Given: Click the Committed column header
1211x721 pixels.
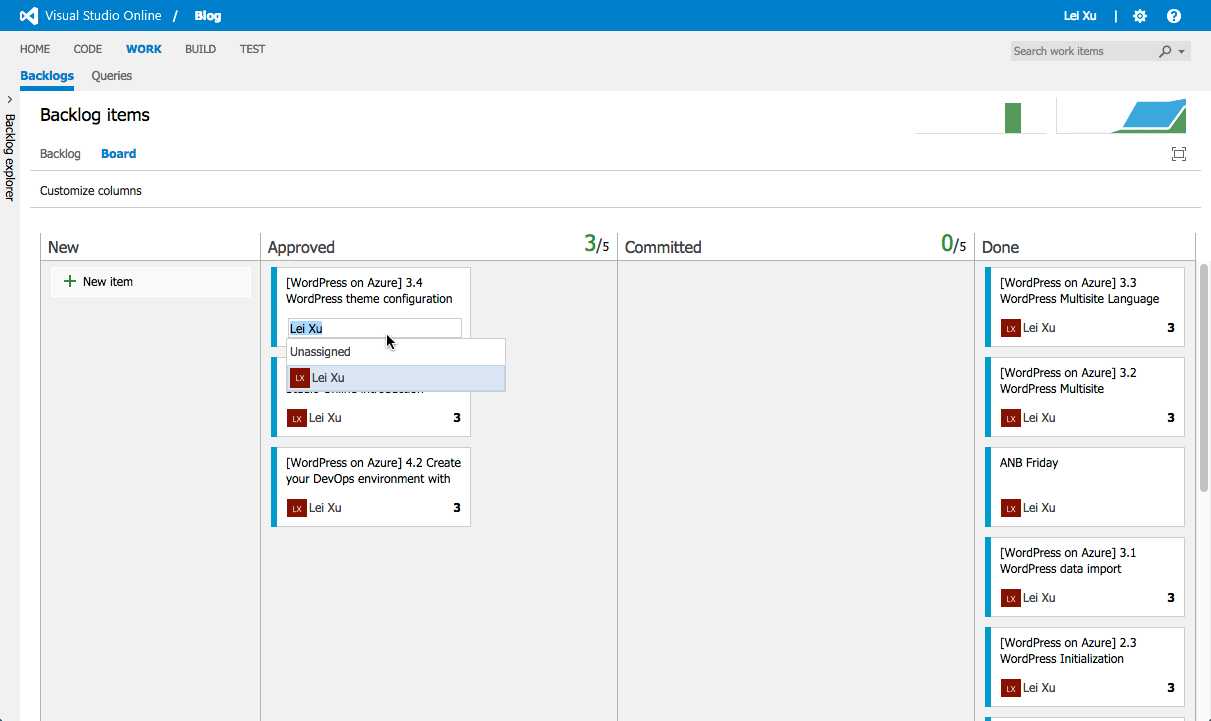Looking at the screenshot, I should (663, 247).
